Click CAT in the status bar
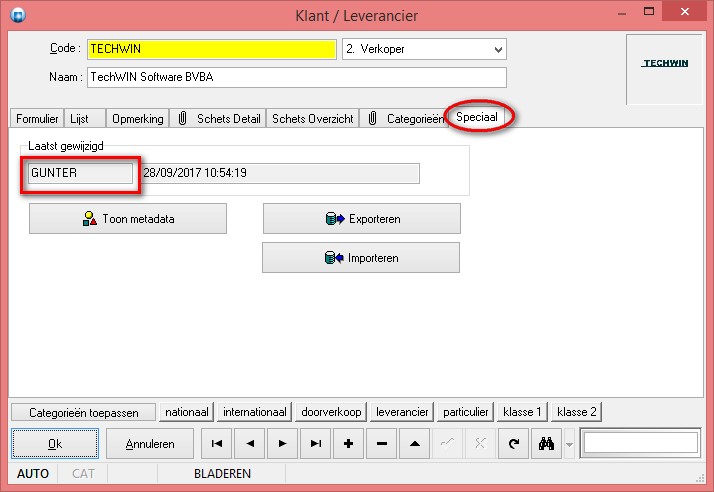 click(x=83, y=474)
